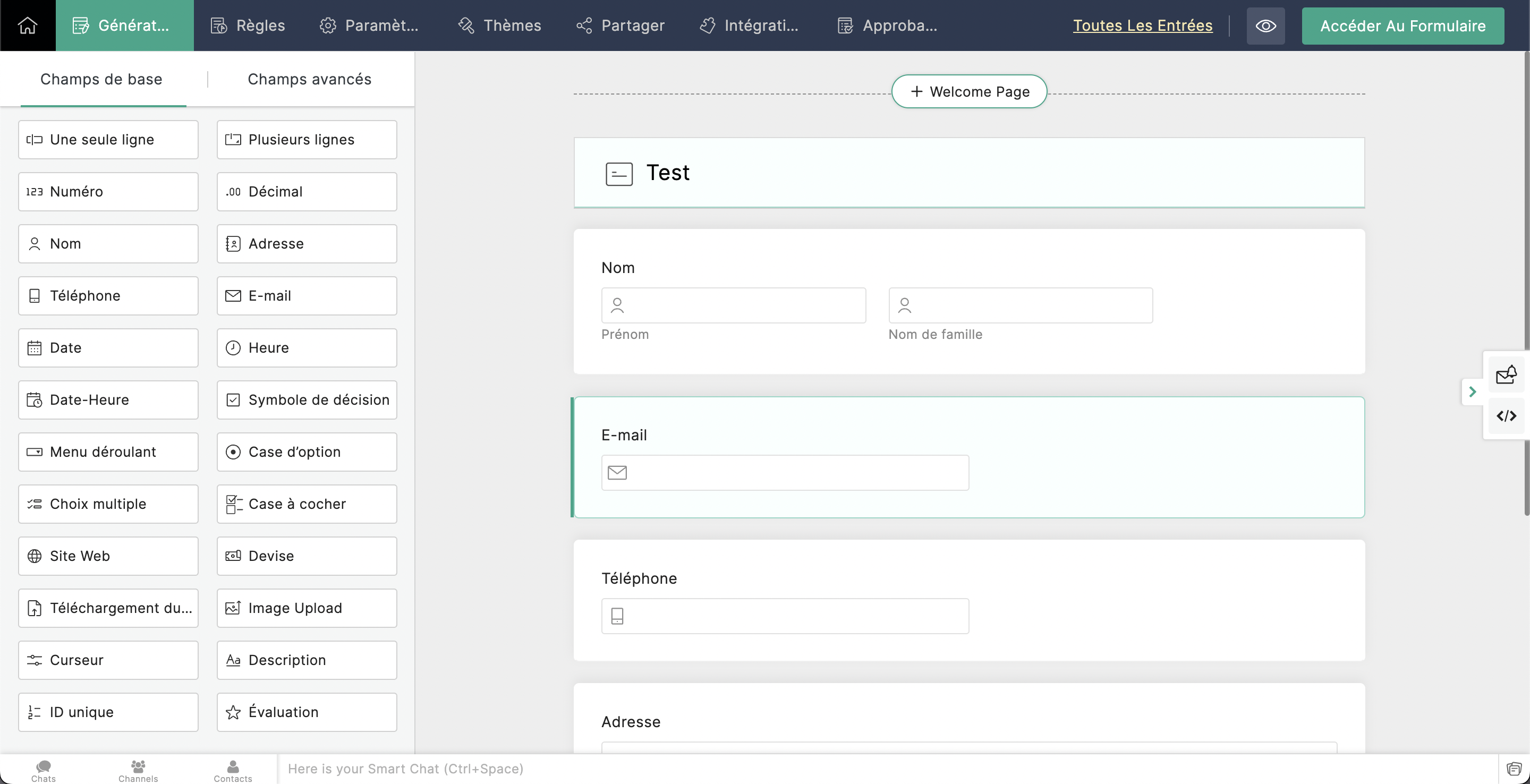Add a Menu déroulant field
This screenshot has width=1530, height=784.
coord(108,452)
